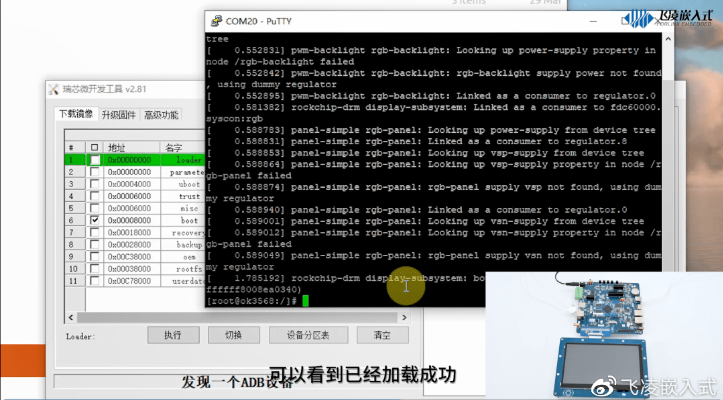Image resolution: width=723 pixels, height=400 pixels.
Task: Select the 下载镜像 tab
Action: (76, 113)
